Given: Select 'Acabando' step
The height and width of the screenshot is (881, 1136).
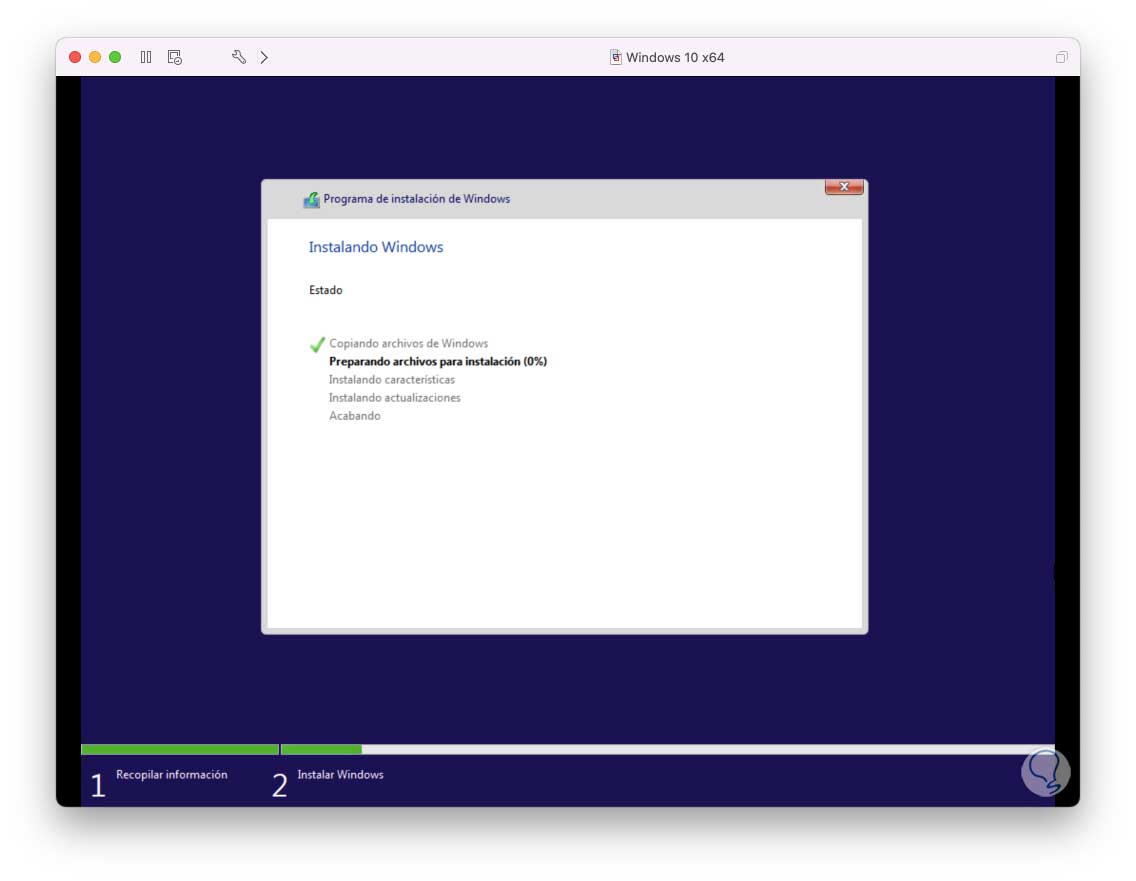Looking at the screenshot, I should (x=354, y=416).
